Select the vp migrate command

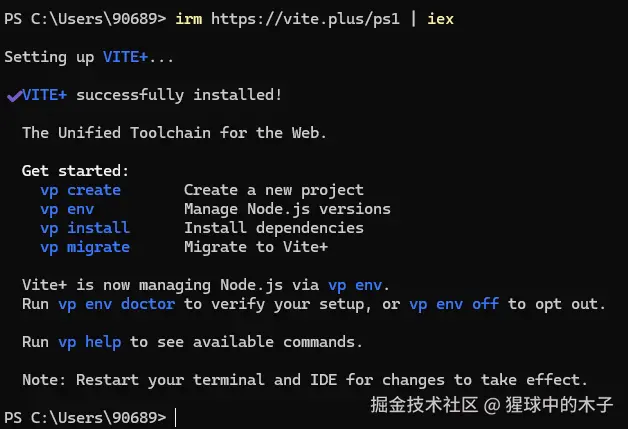84,247
